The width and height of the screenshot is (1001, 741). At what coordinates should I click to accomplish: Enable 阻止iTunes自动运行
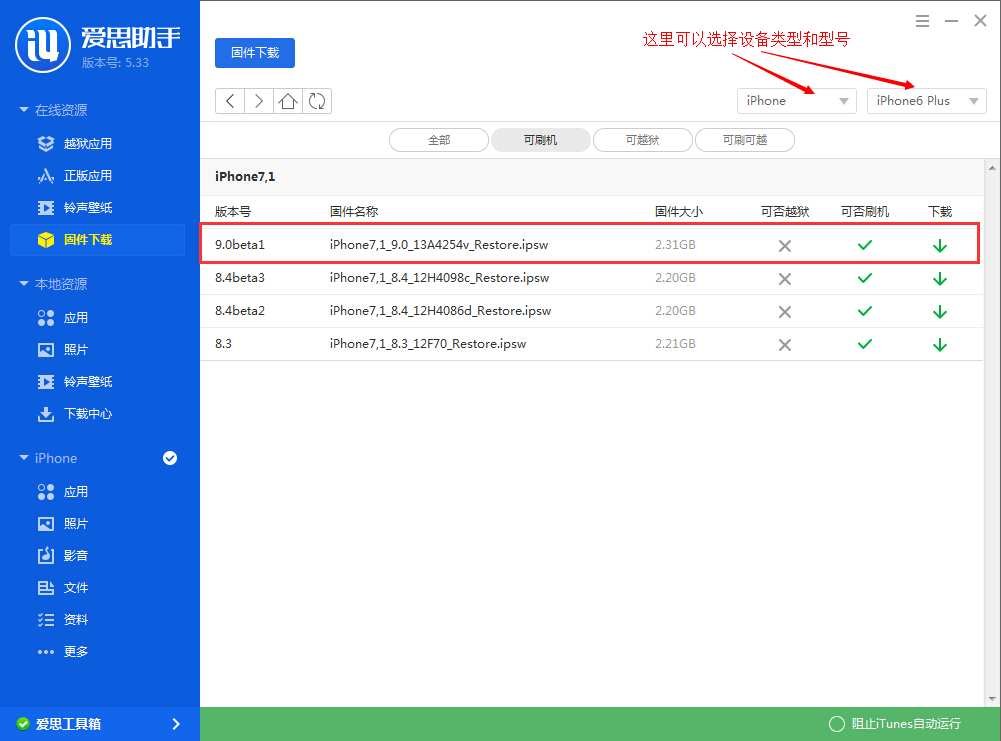coord(836,723)
